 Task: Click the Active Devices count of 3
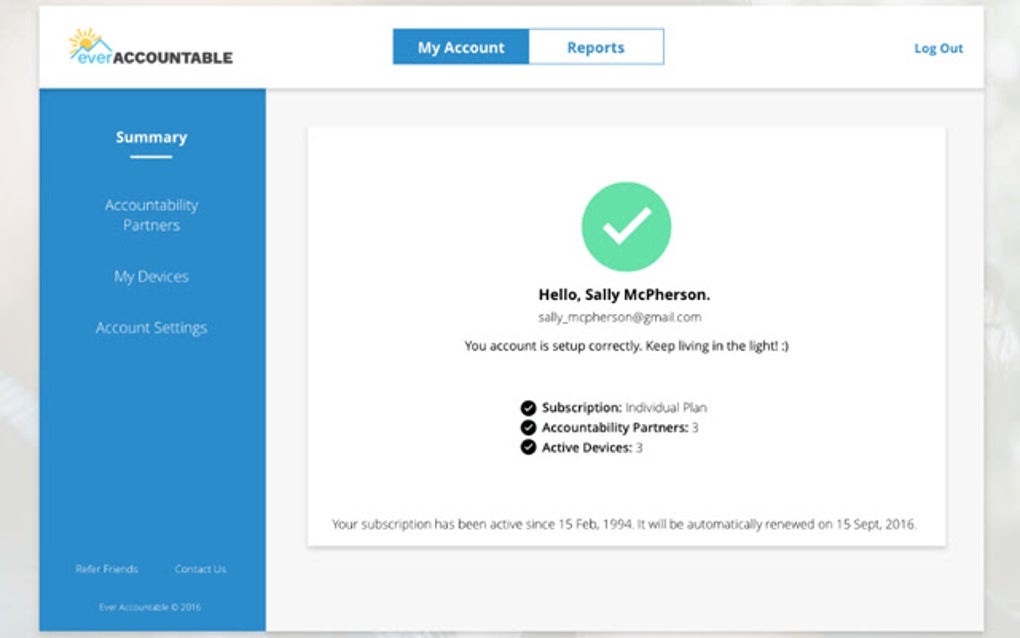tap(638, 447)
